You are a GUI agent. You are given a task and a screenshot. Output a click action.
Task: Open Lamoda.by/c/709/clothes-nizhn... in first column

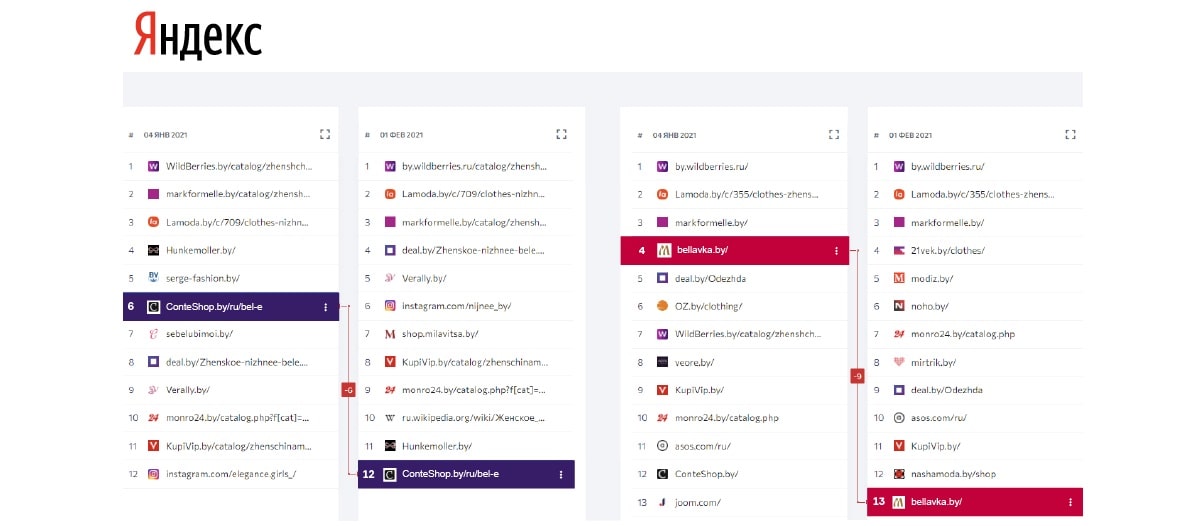pos(238,222)
